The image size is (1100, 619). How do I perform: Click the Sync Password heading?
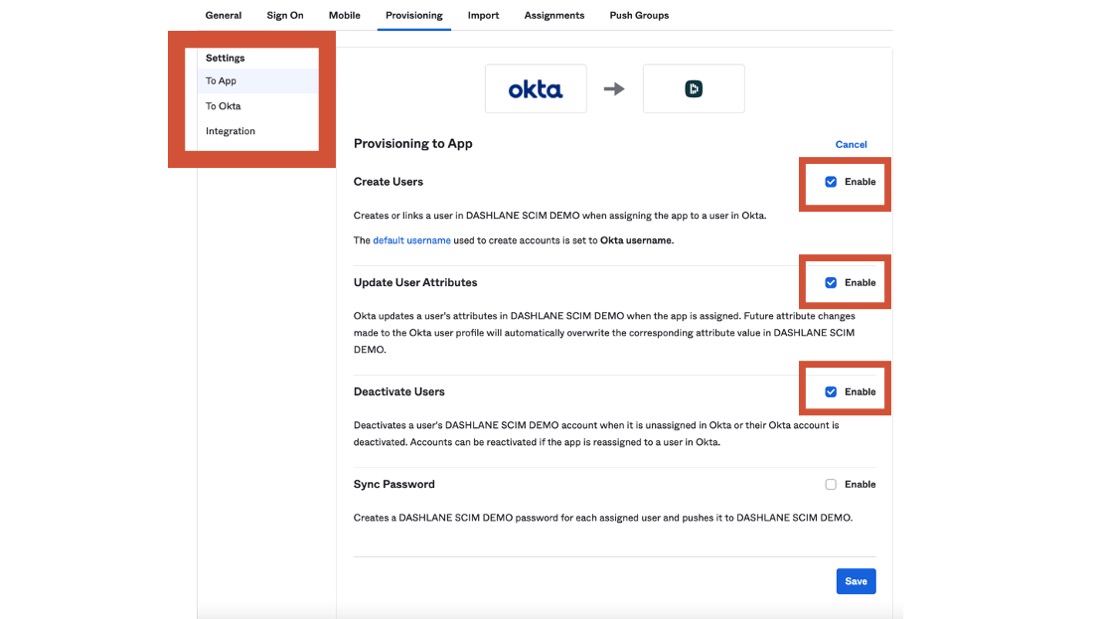click(394, 485)
